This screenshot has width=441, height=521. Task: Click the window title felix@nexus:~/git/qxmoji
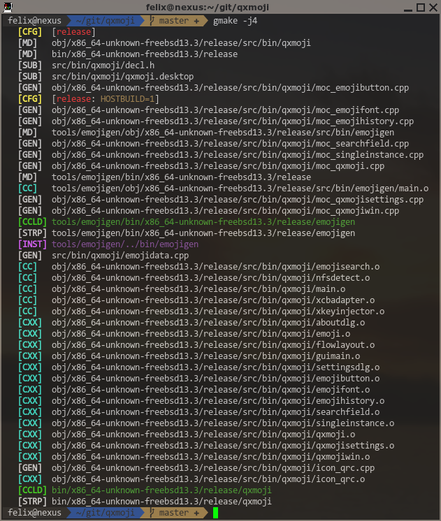(x=207, y=7)
